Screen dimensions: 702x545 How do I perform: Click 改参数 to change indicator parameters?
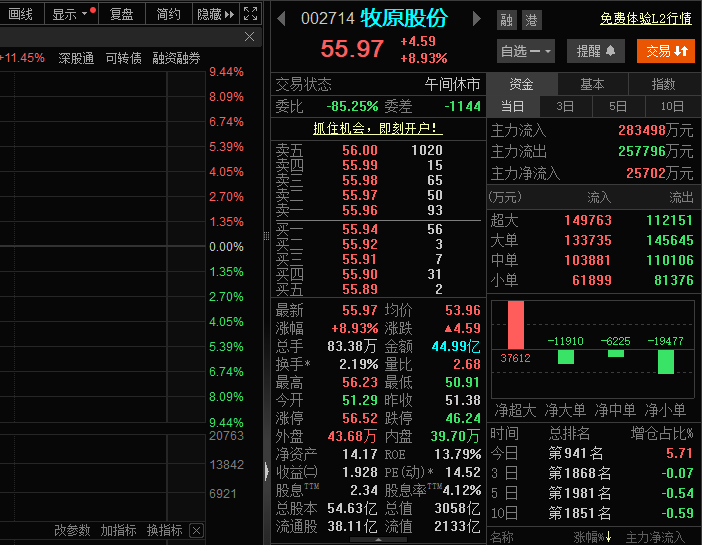72,530
